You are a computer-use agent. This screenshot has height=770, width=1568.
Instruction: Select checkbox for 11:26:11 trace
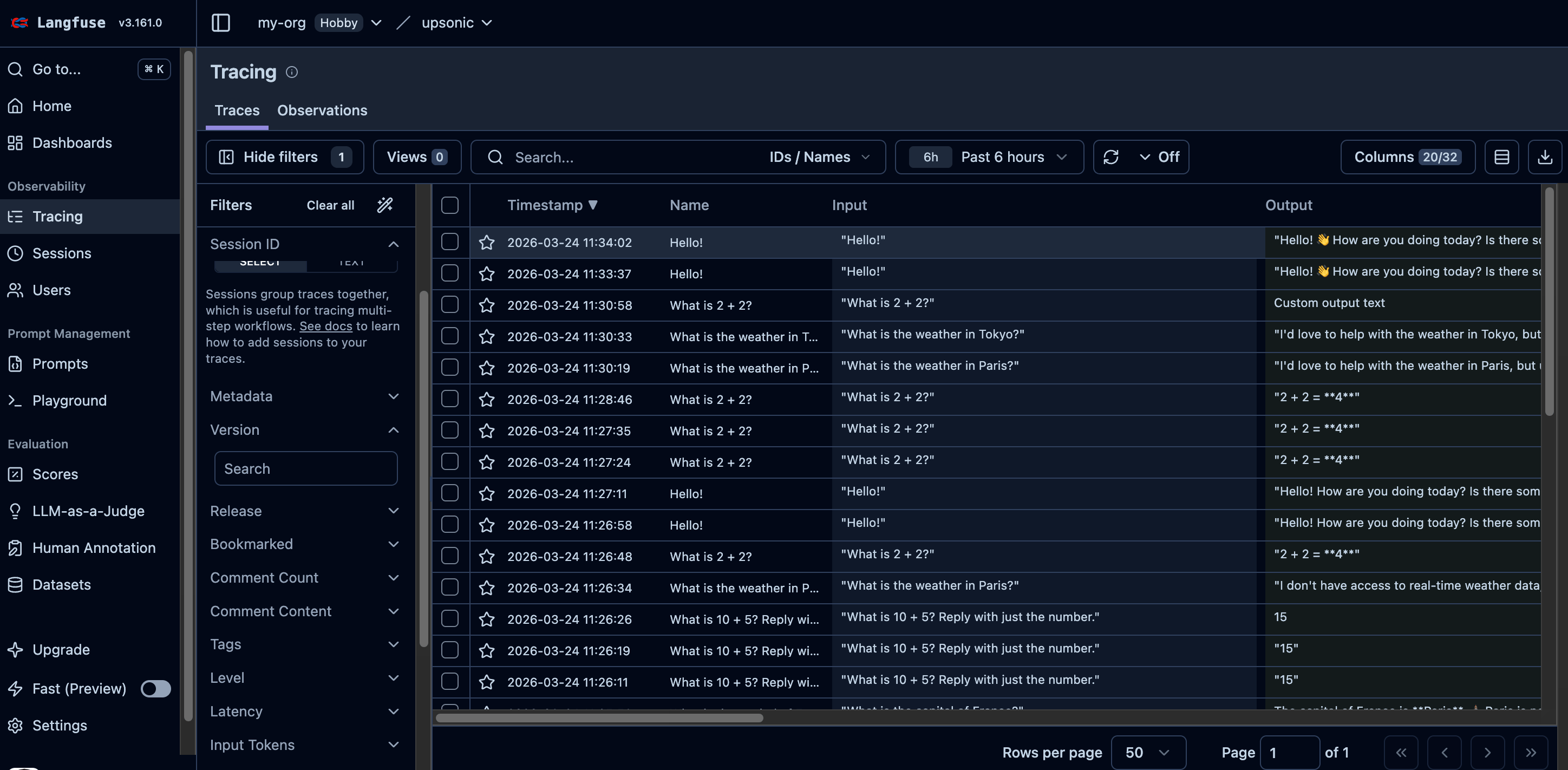click(450, 682)
